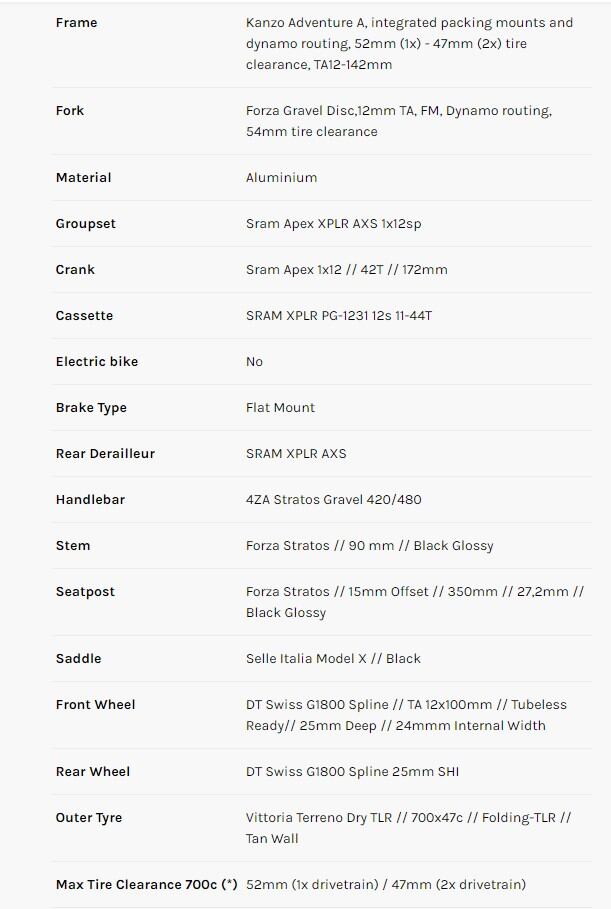This screenshot has height=909, width=611.
Task: Click the Groupset row label
Action: 86,224
